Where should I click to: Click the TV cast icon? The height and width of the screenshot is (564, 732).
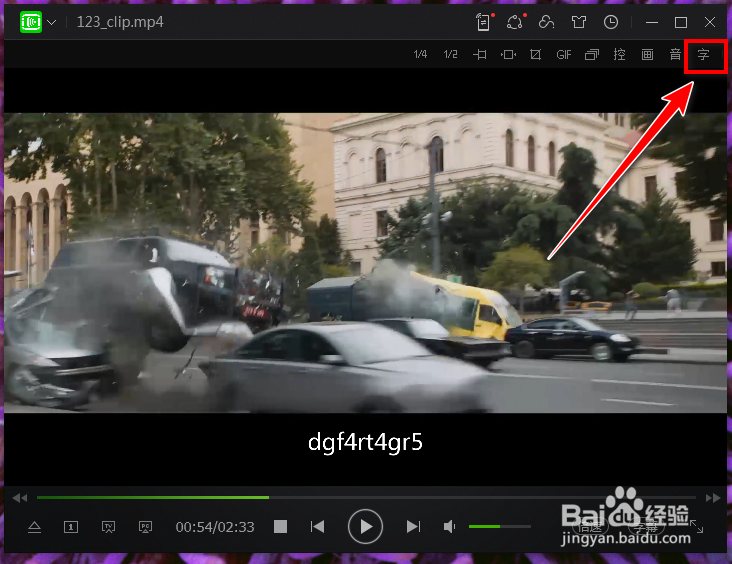(108, 527)
